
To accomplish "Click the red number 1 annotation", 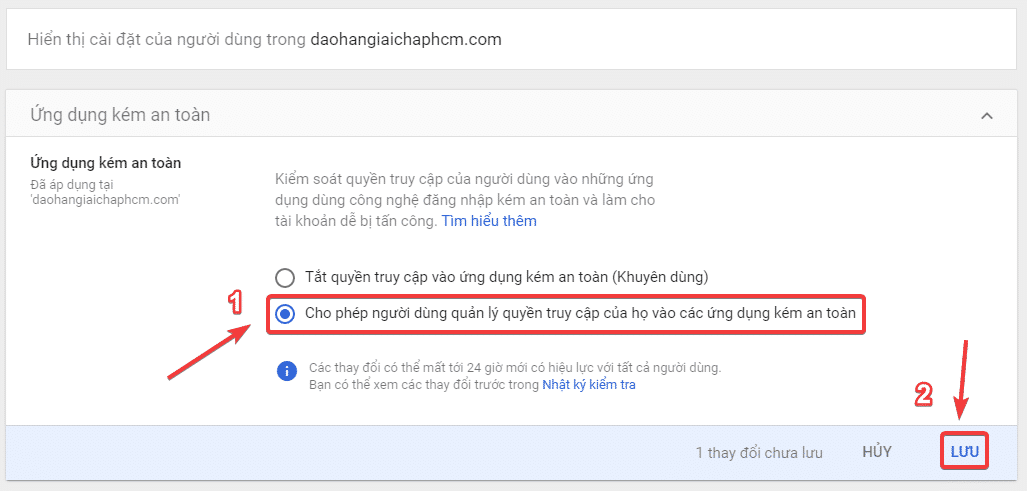I will 234,302.
